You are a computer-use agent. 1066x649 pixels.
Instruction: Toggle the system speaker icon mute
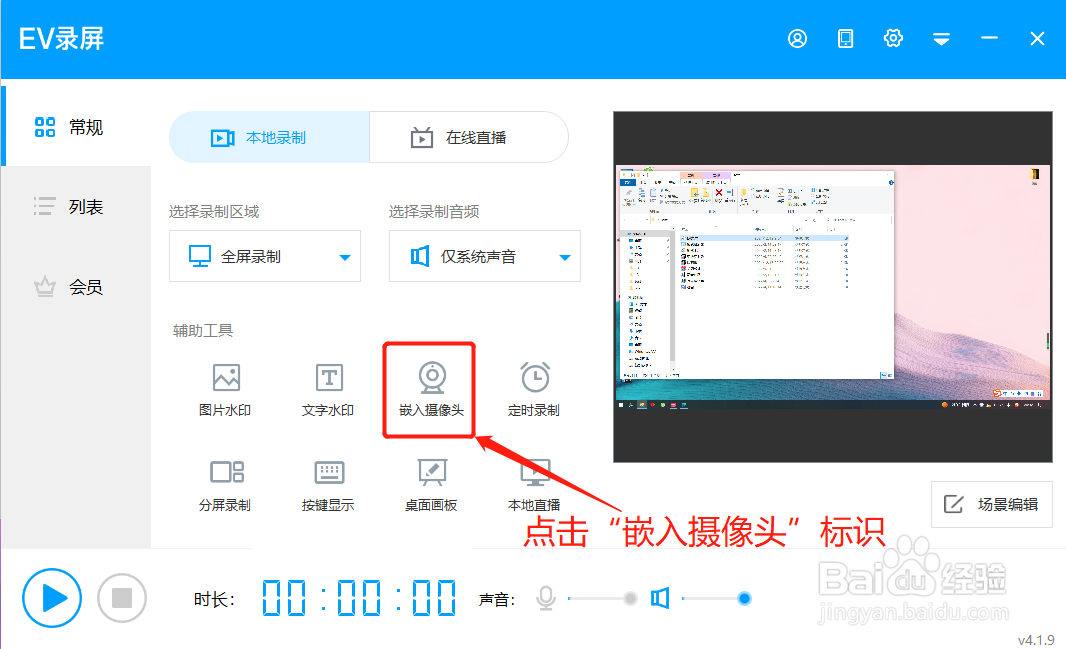tap(660, 598)
